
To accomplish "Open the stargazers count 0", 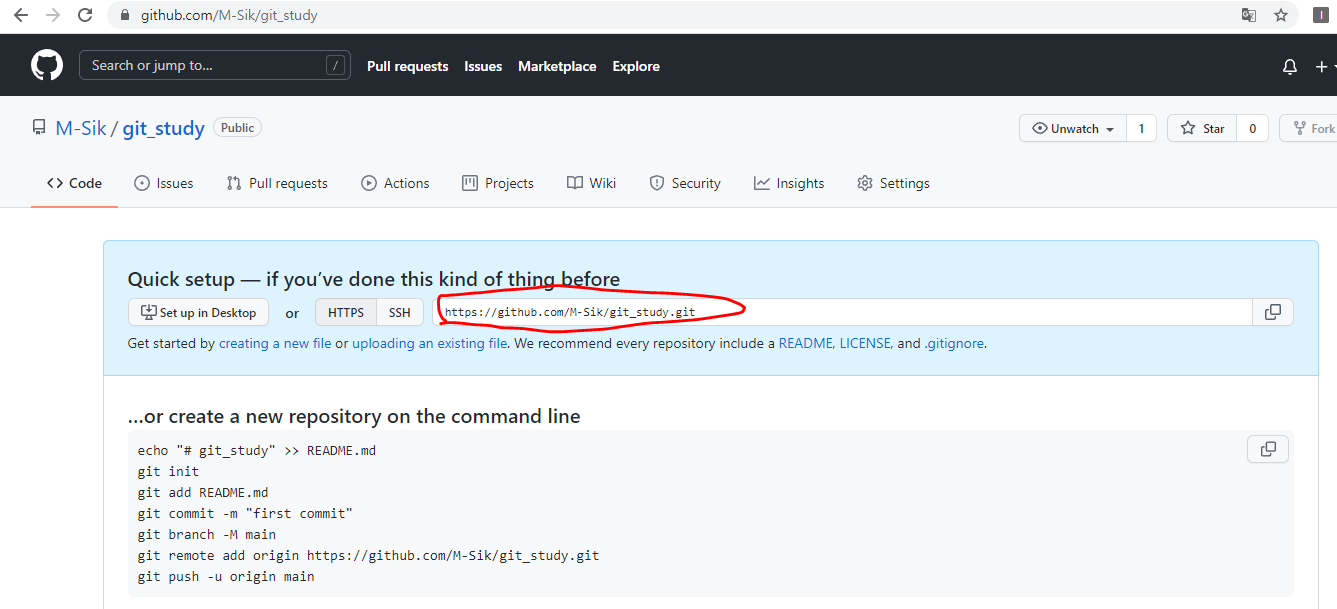I will pos(1252,128).
